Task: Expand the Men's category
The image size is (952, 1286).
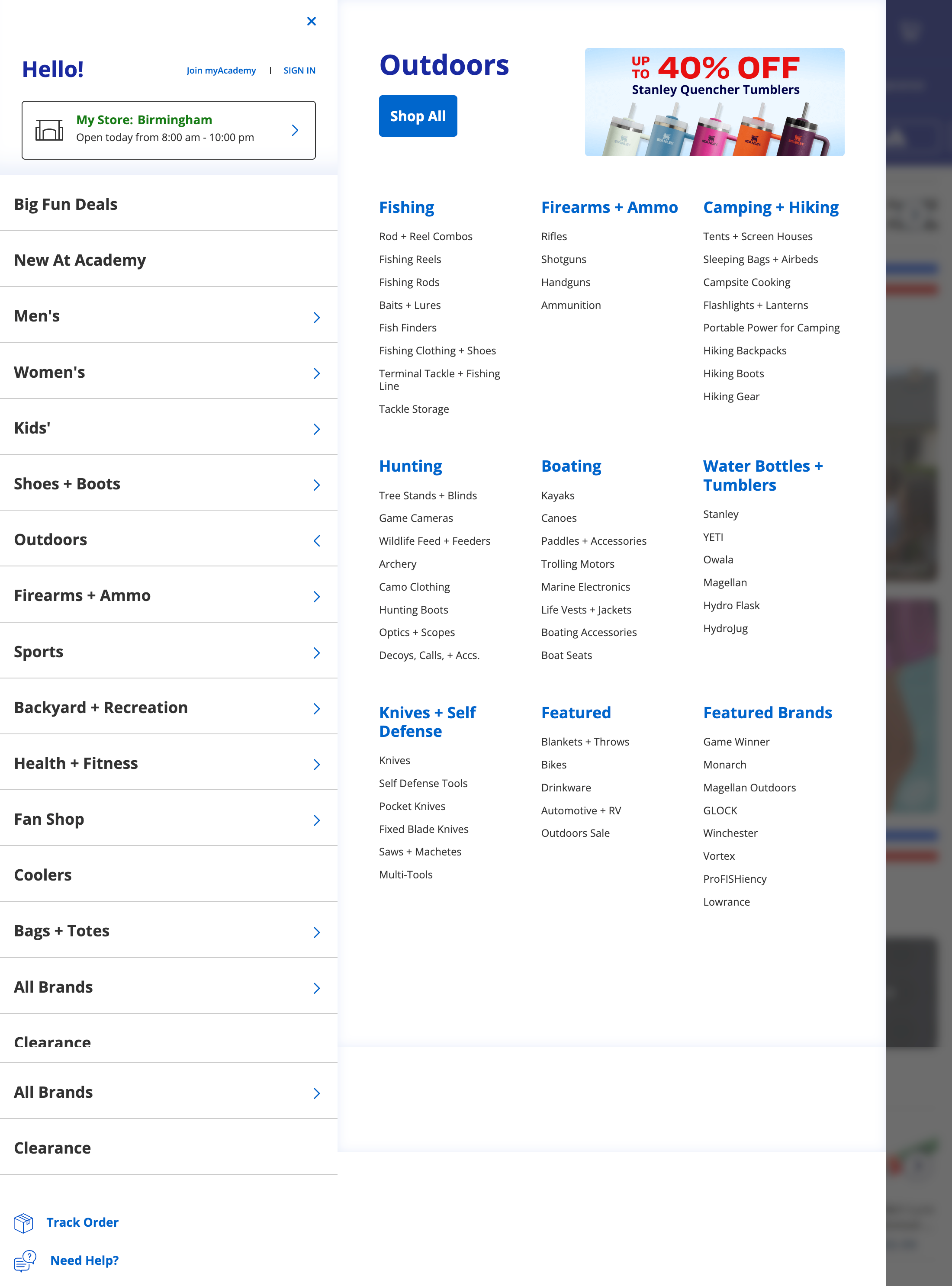Action: pos(317,316)
